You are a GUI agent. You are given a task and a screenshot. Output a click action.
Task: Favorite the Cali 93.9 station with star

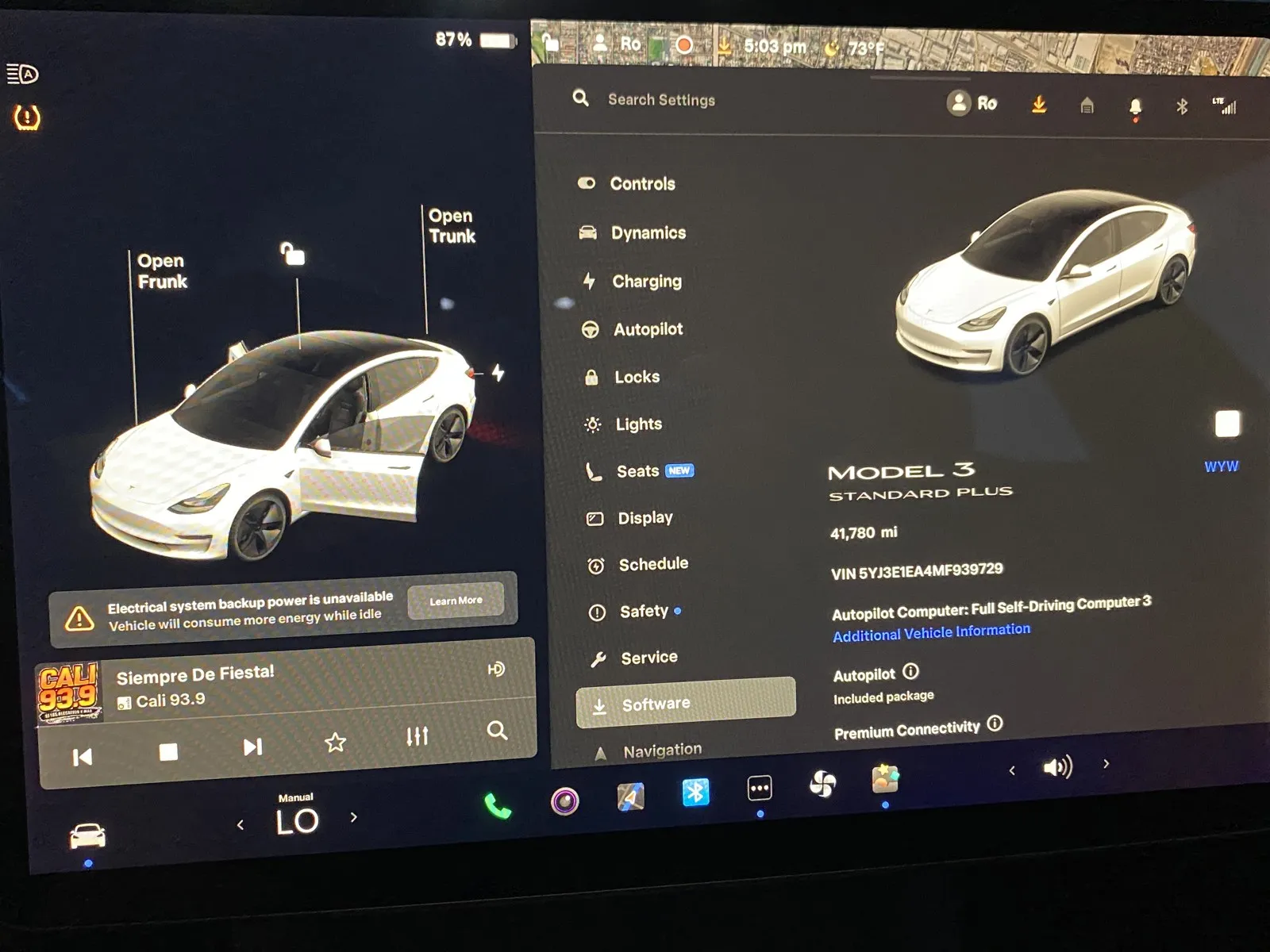pos(336,743)
